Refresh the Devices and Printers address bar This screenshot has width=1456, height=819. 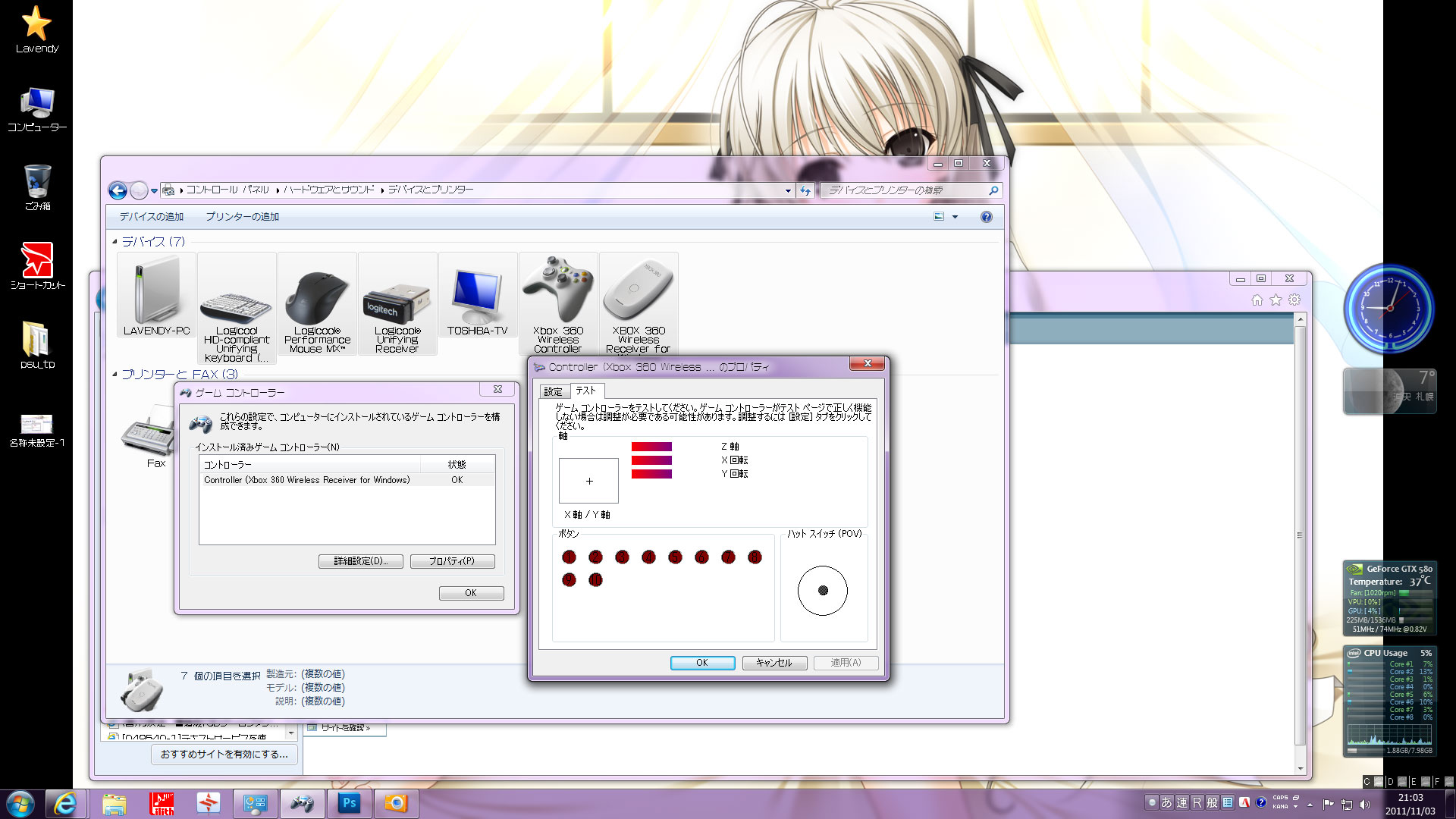805,190
